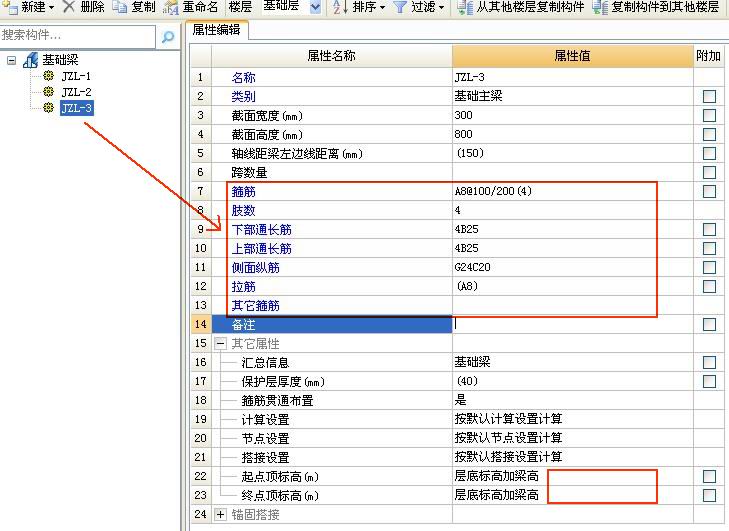Click the 下部通长筋 value cell 4B25
729x531 pixels.
pos(570,229)
